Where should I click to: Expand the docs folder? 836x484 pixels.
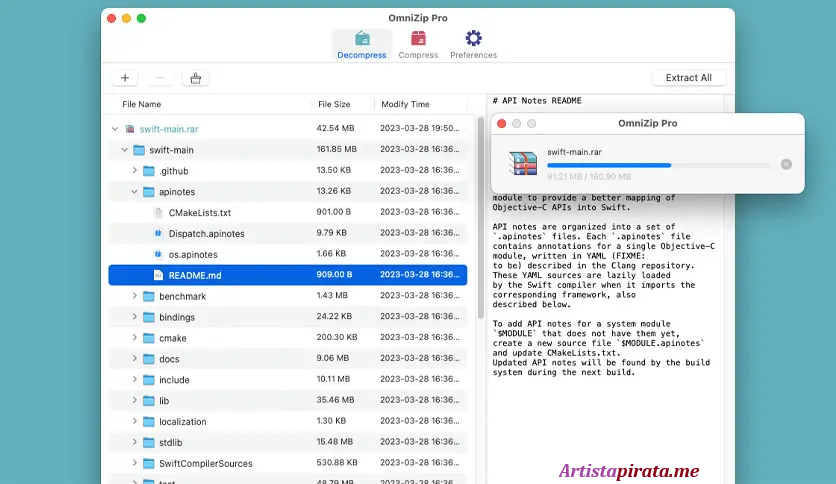point(134,358)
